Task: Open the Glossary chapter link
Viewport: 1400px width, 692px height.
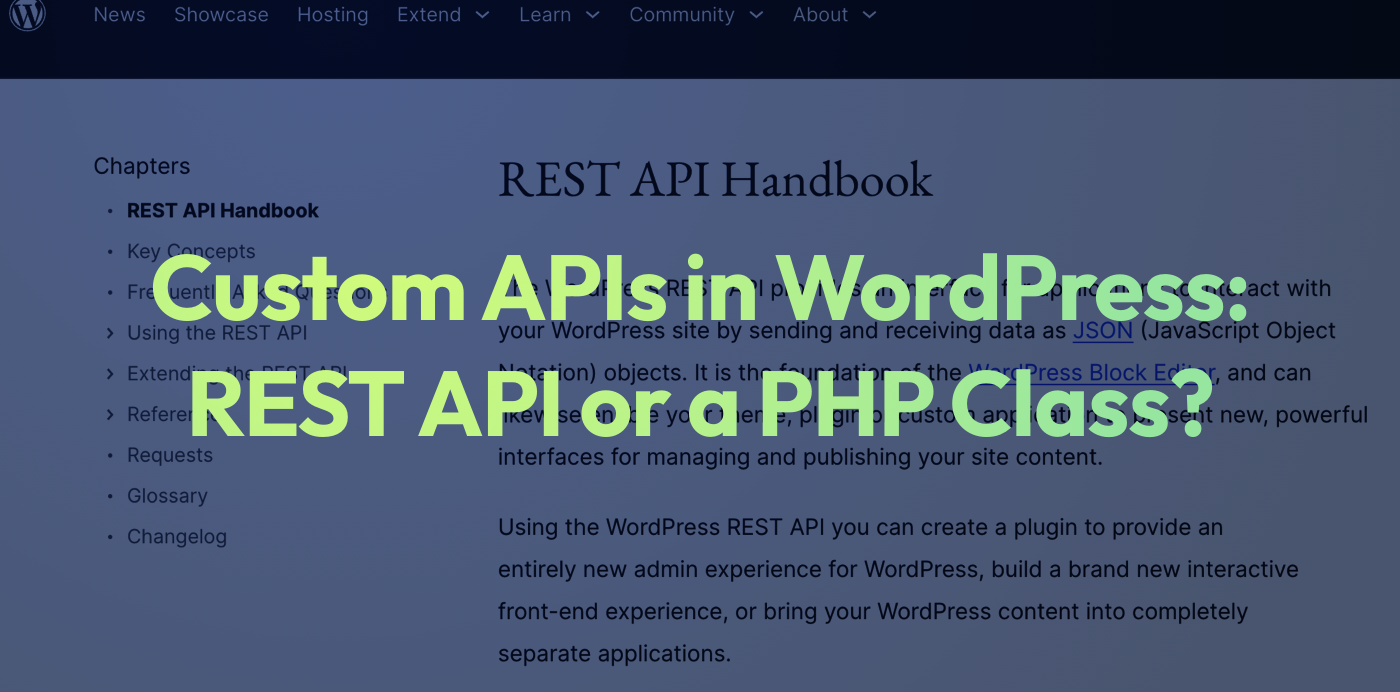Action: pyautogui.click(x=167, y=495)
